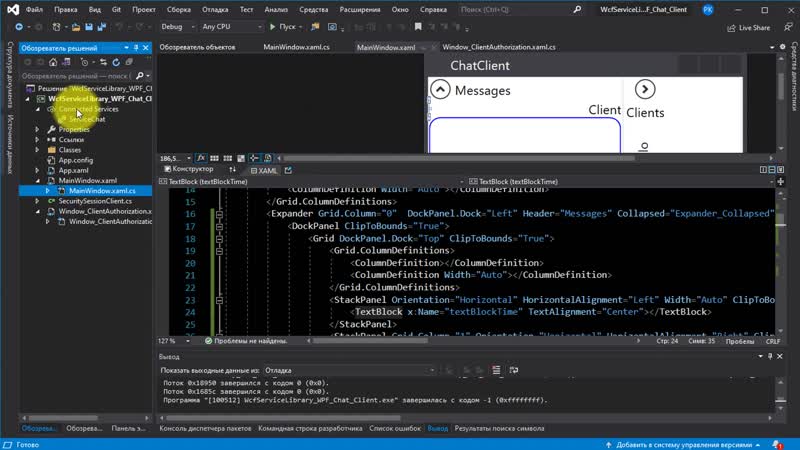Collapse the MainWindow.xaml tree node
Viewport: 800px width, 450px height.
click(x=37, y=181)
